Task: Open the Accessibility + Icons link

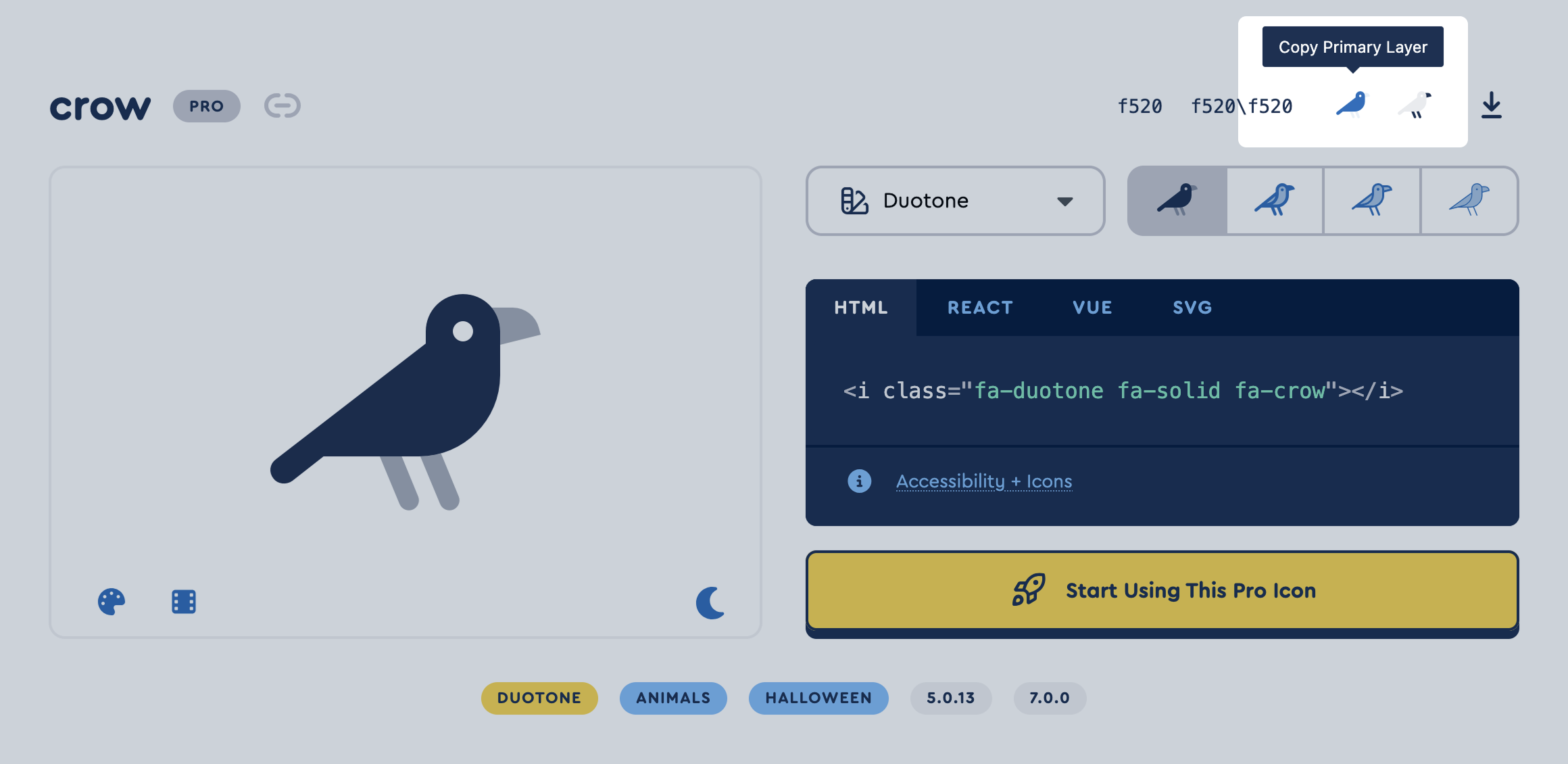Action: pos(984,481)
